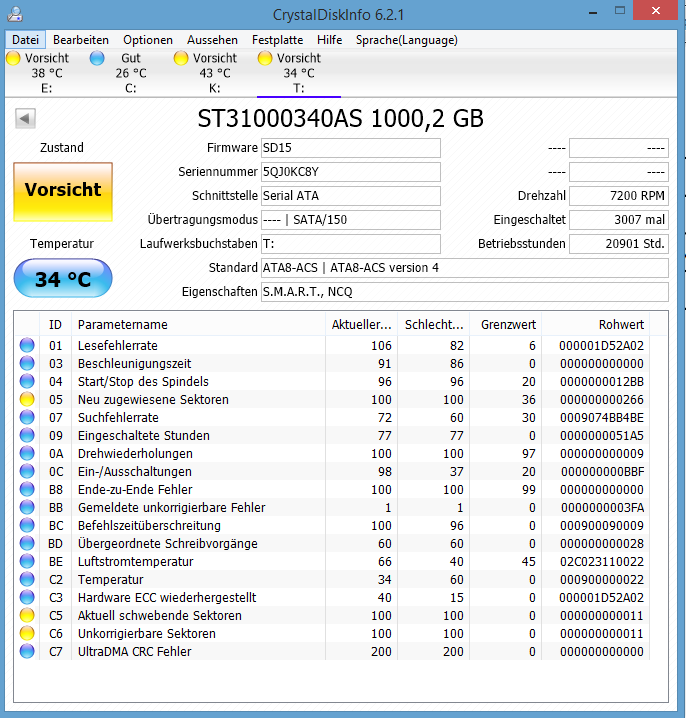Image resolution: width=686 pixels, height=718 pixels.
Task: Click the Betriebsstunden field 20901 Std.
Action: coord(619,244)
